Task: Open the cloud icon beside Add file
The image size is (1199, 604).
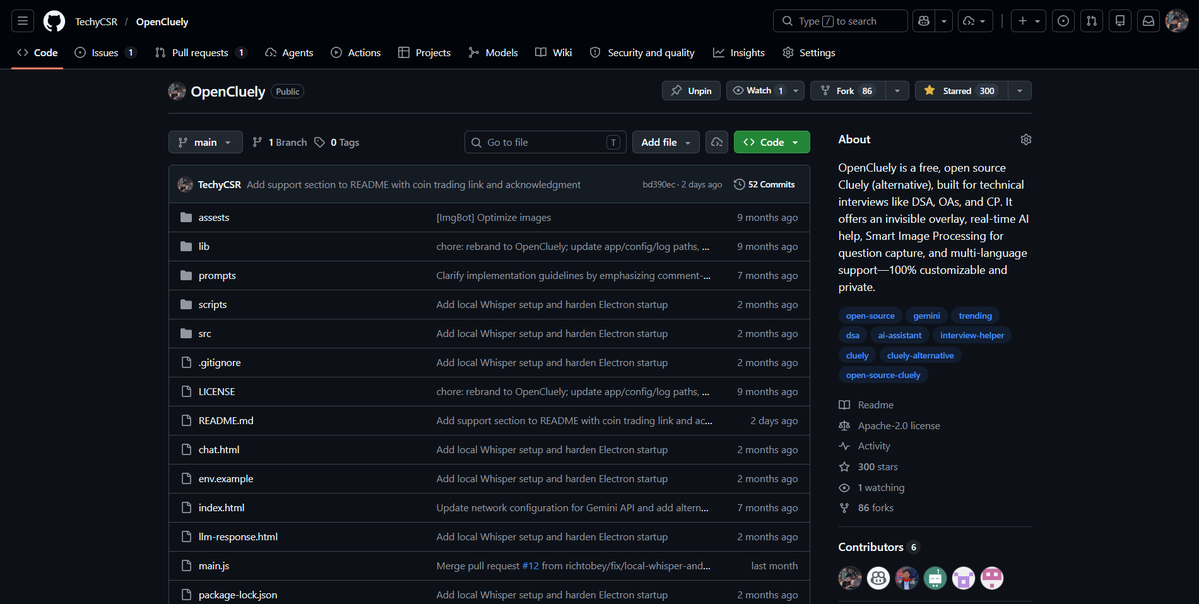Action: point(716,142)
